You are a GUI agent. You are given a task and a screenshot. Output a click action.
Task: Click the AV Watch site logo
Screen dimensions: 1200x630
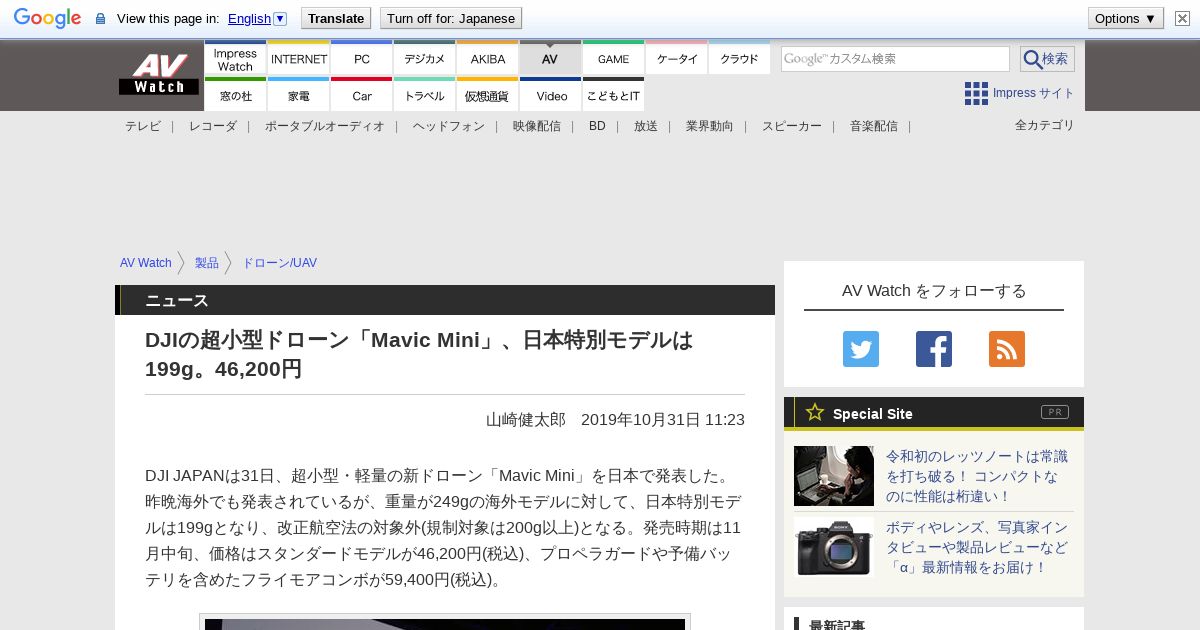[159, 74]
